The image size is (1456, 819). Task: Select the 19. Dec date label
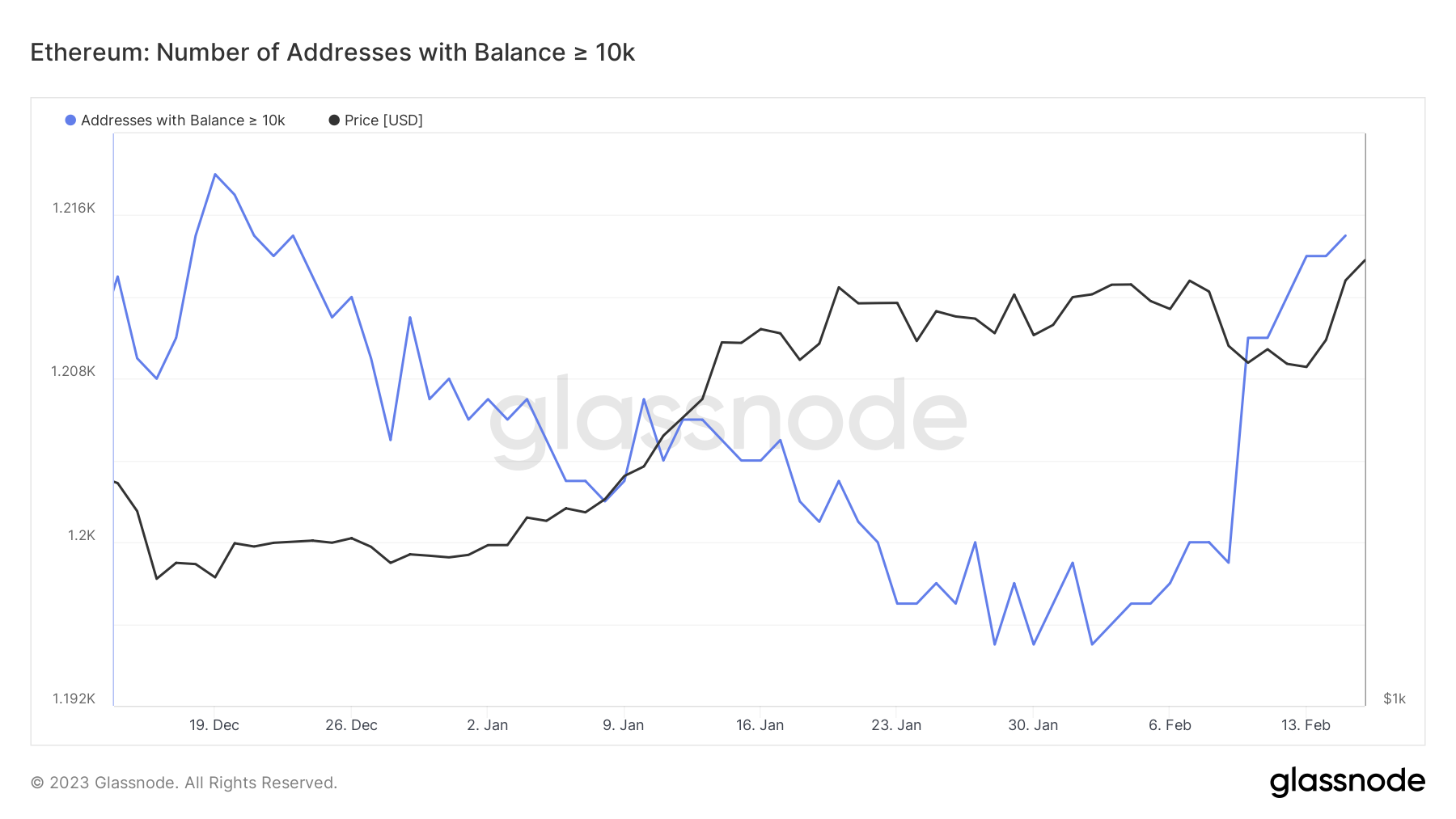coord(214,725)
